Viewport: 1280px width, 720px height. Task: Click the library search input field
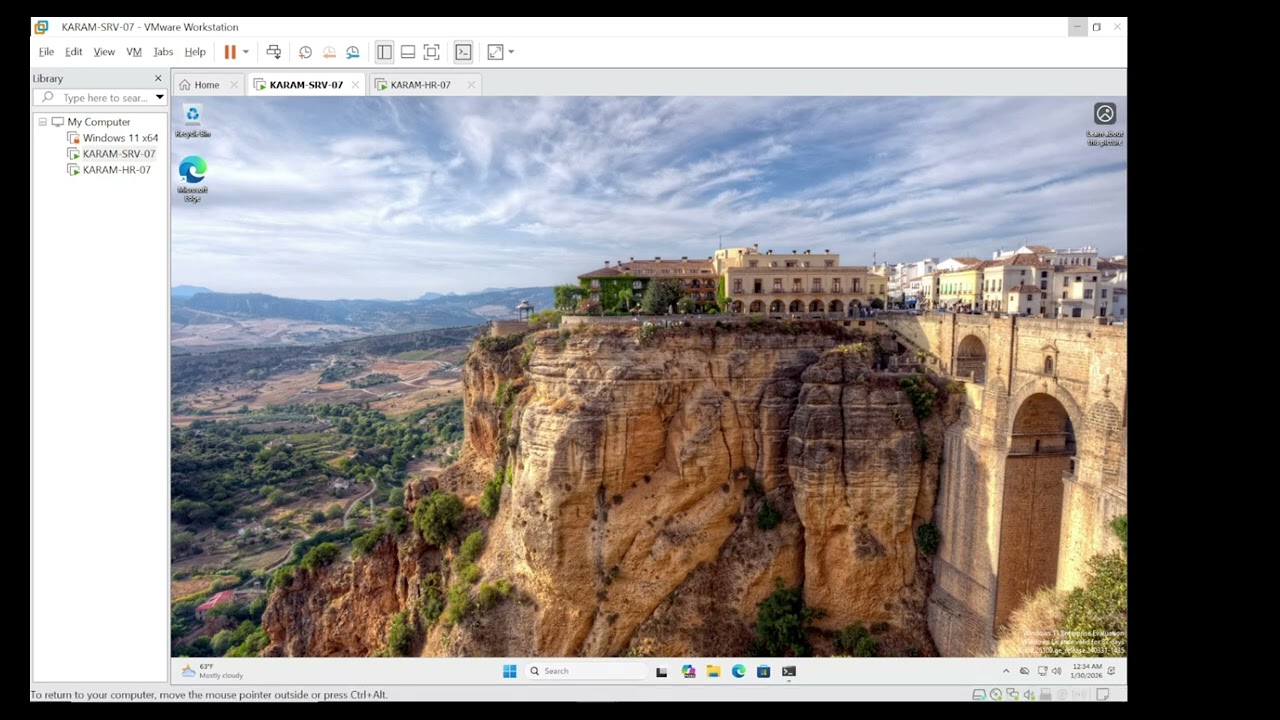pyautogui.click(x=100, y=97)
